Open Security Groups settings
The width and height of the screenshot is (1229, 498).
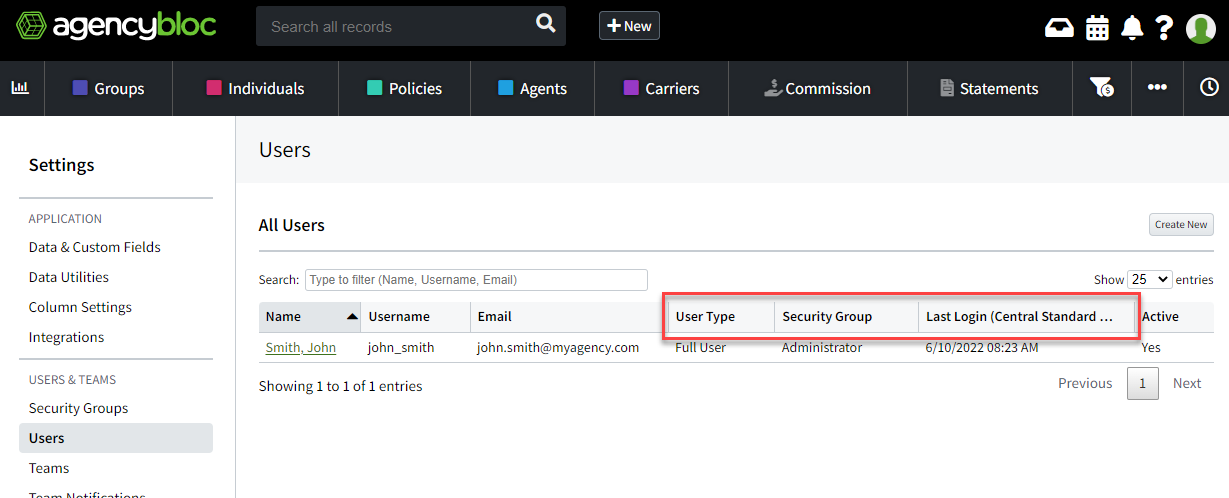click(78, 408)
